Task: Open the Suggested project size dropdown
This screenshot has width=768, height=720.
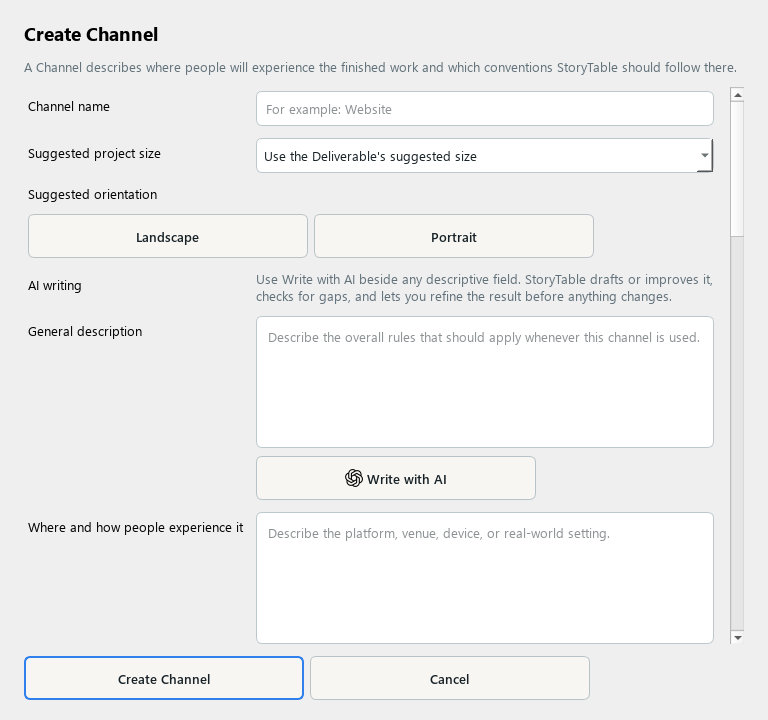Action: 484,156
